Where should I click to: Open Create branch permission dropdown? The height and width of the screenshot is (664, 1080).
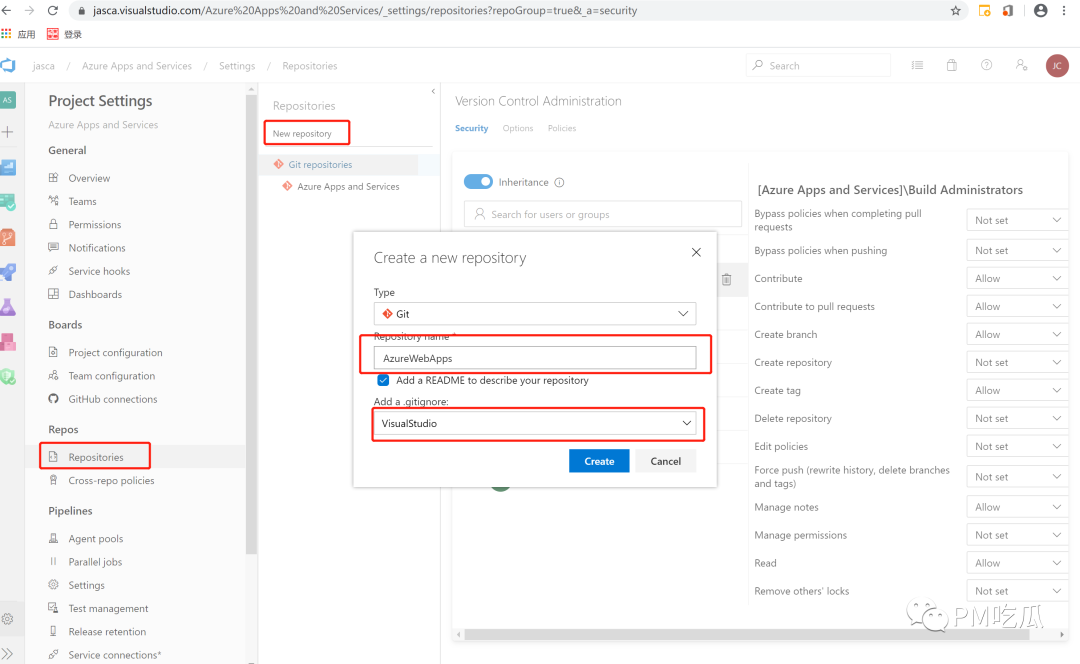(x=1017, y=334)
